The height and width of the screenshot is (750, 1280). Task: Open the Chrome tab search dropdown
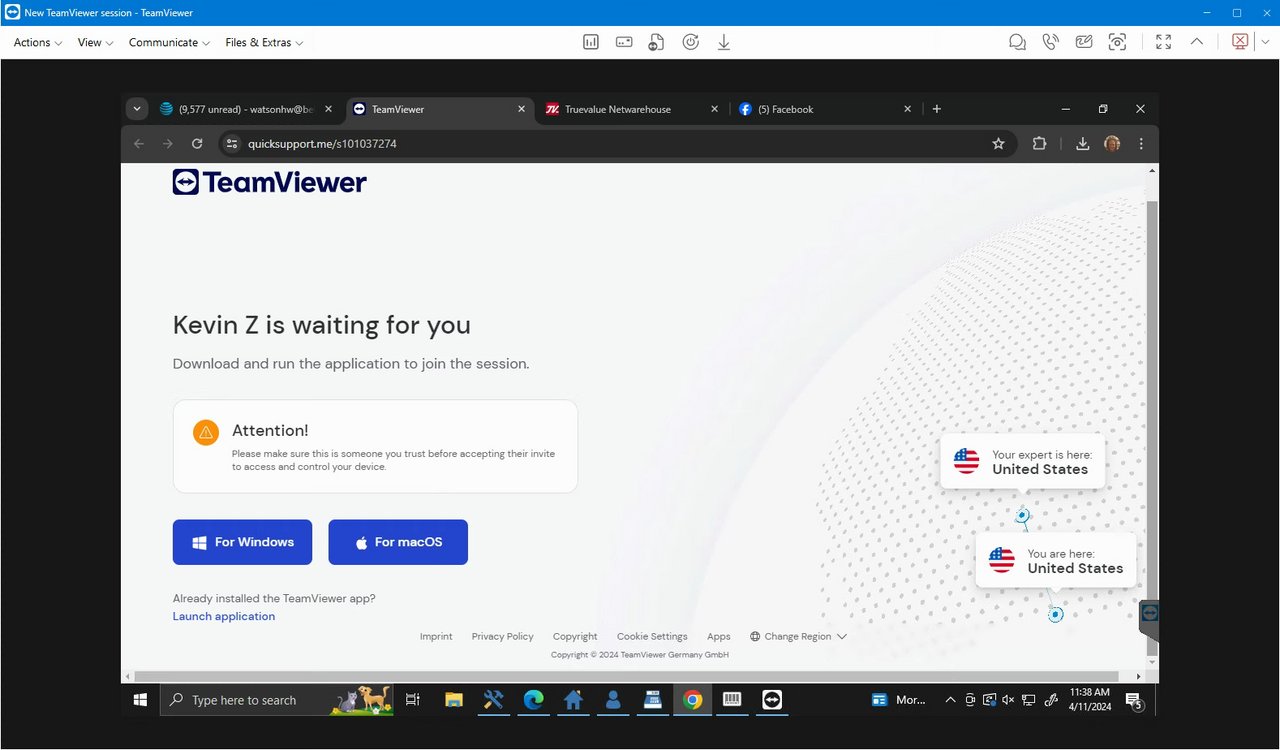coord(137,109)
